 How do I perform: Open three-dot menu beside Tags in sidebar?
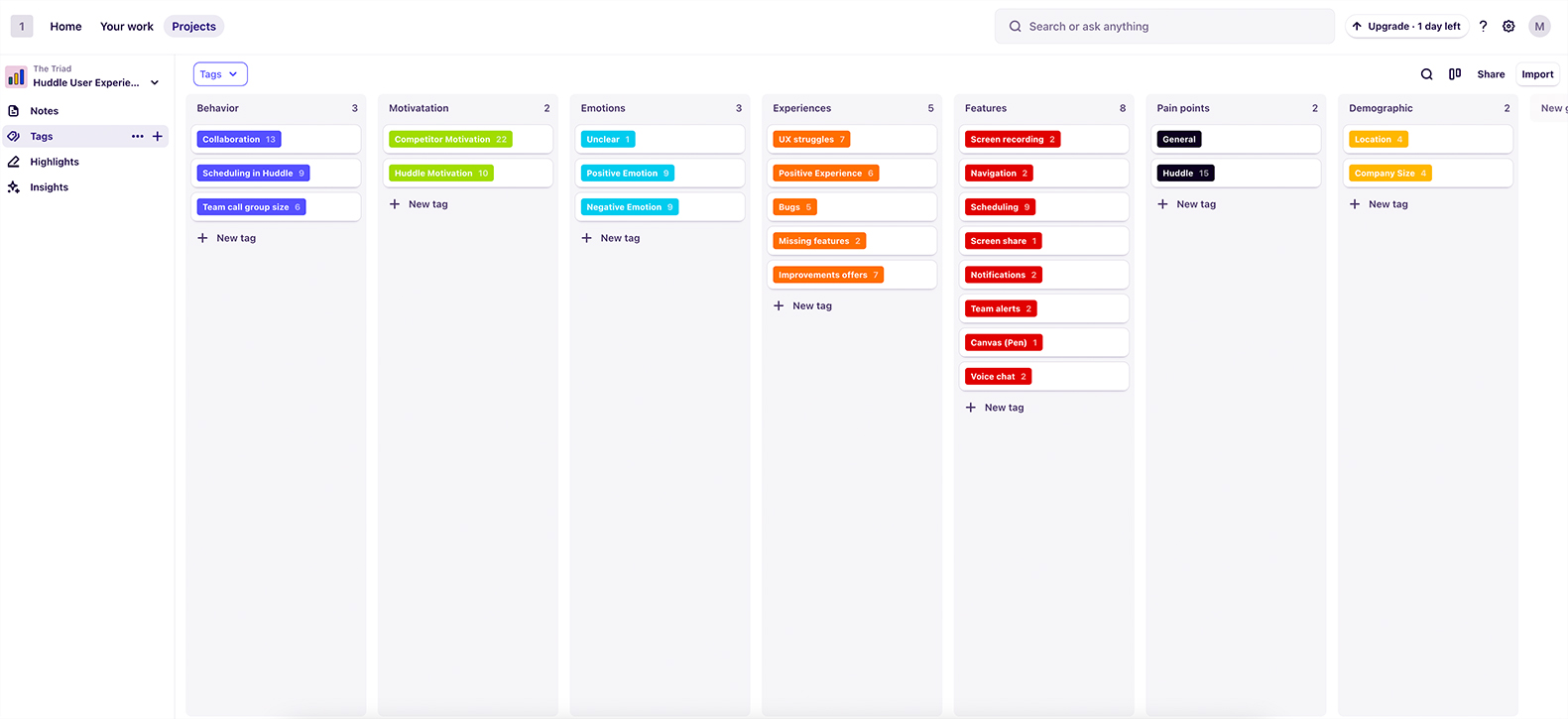tap(138, 136)
